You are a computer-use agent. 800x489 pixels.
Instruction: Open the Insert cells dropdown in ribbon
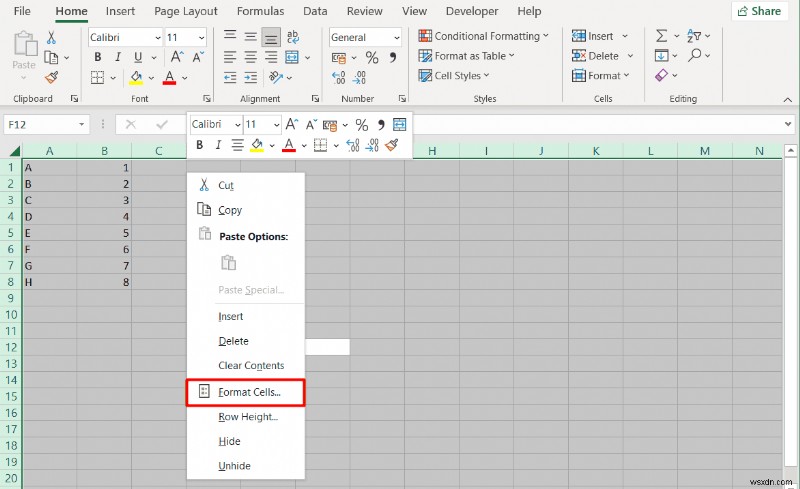[624, 36]
